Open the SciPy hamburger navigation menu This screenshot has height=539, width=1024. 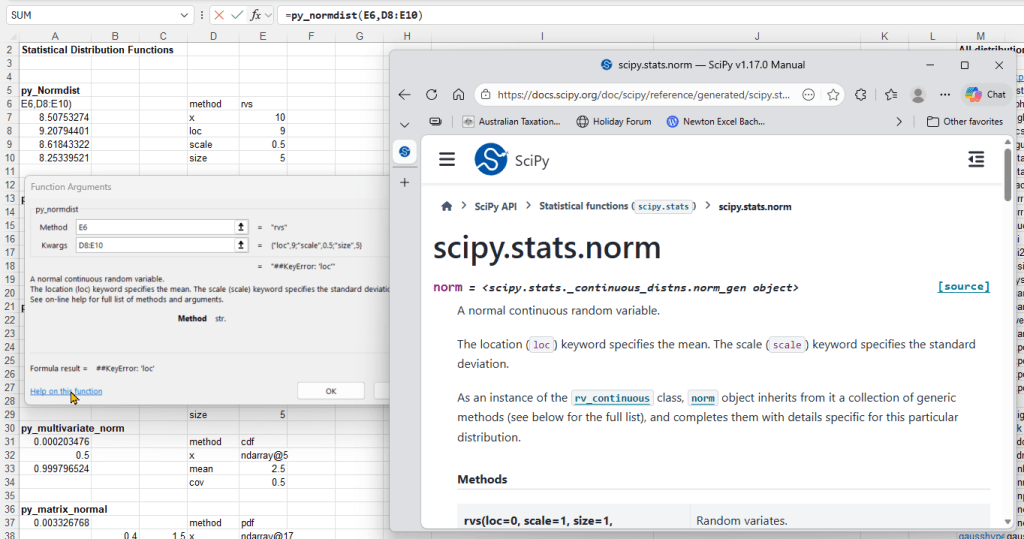tap(447, 159)
